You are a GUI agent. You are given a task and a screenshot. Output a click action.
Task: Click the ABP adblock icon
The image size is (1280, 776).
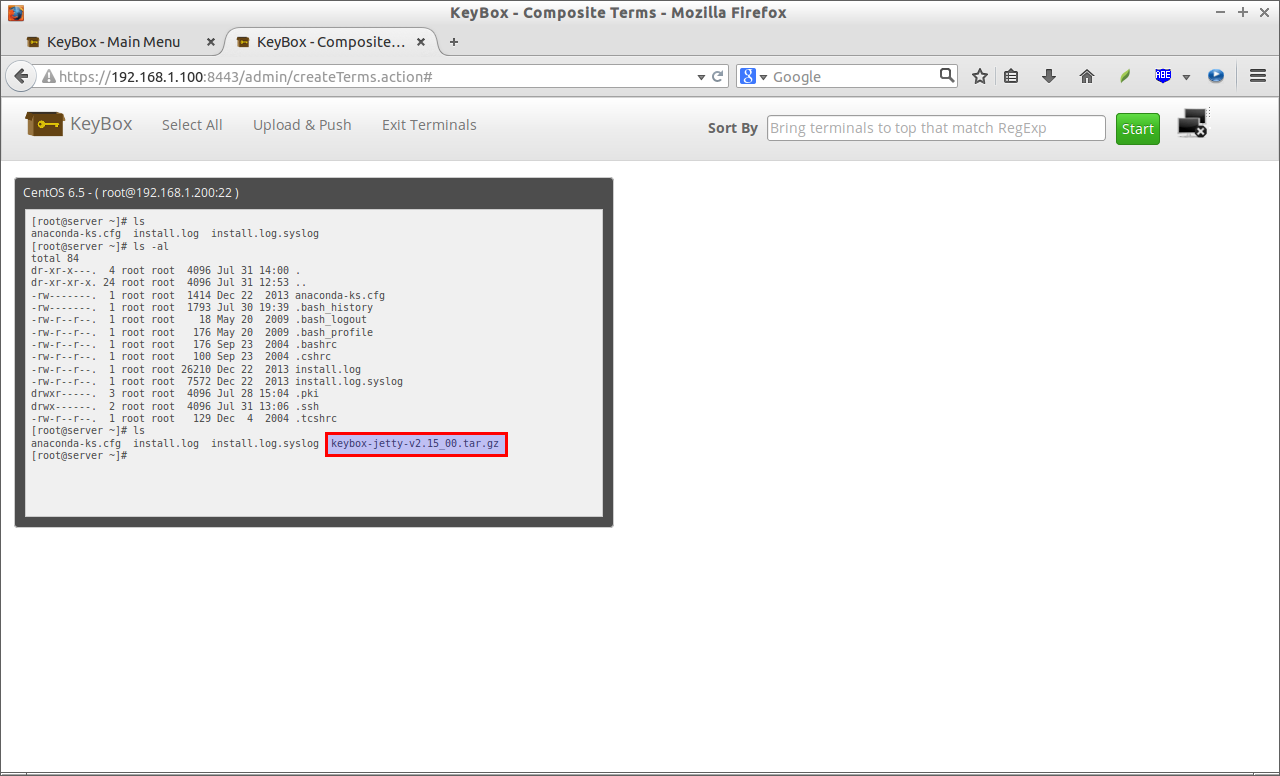click(1163, 76)
